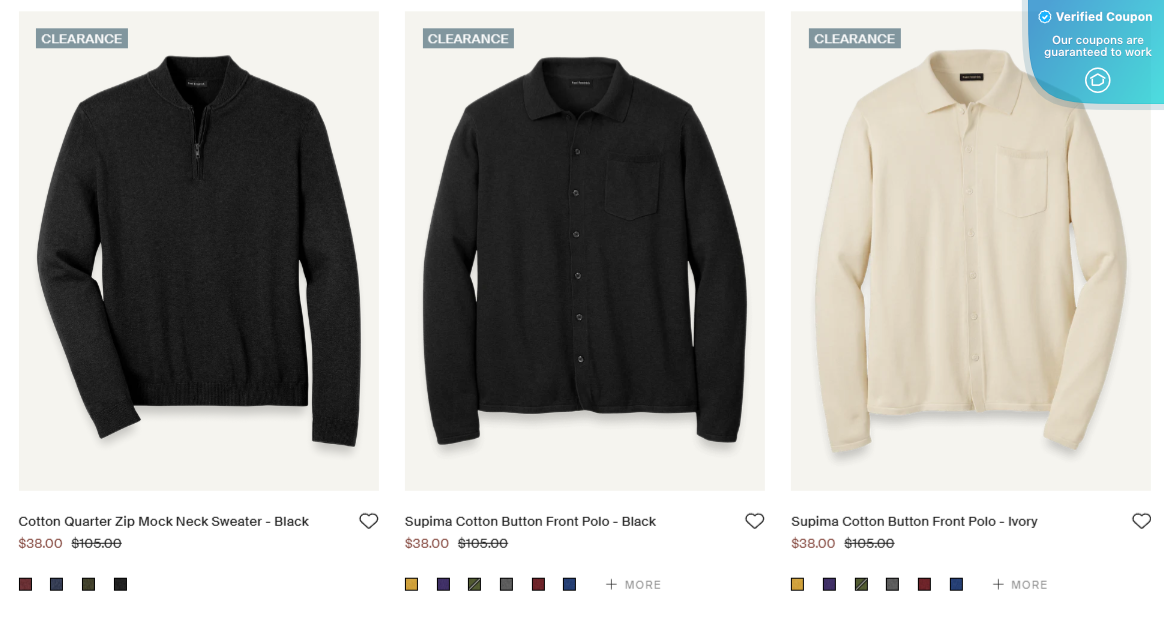
Task: Click the heart icon for the Black sweater
Action: (368, 520)
